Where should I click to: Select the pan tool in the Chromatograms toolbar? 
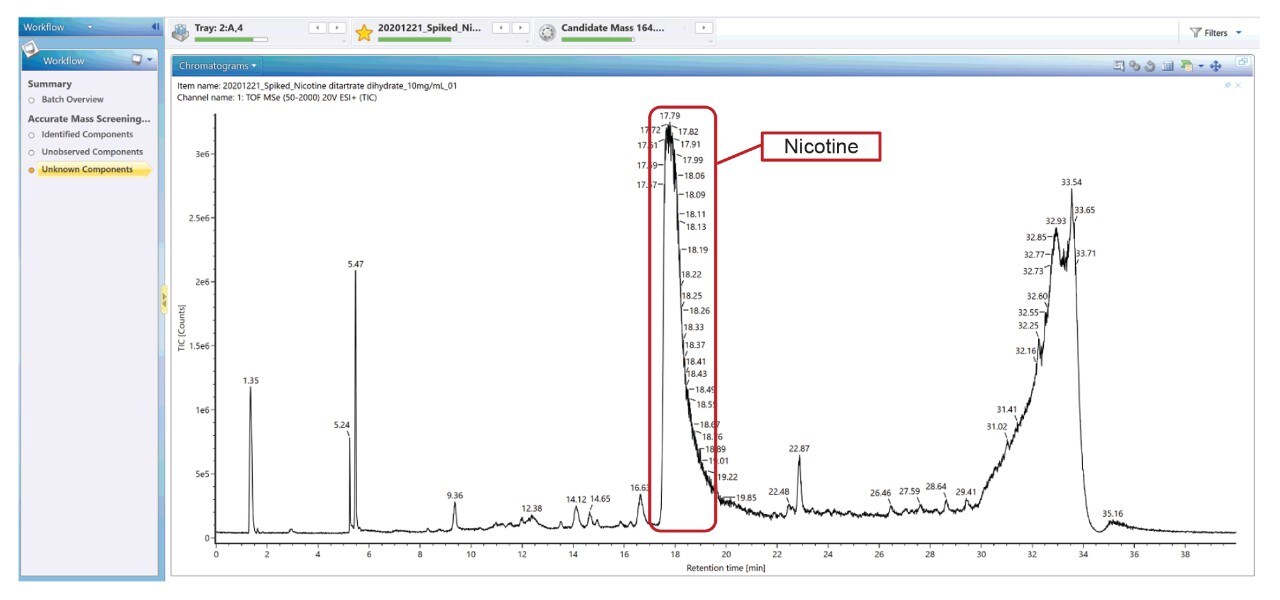click(1217, 64)
